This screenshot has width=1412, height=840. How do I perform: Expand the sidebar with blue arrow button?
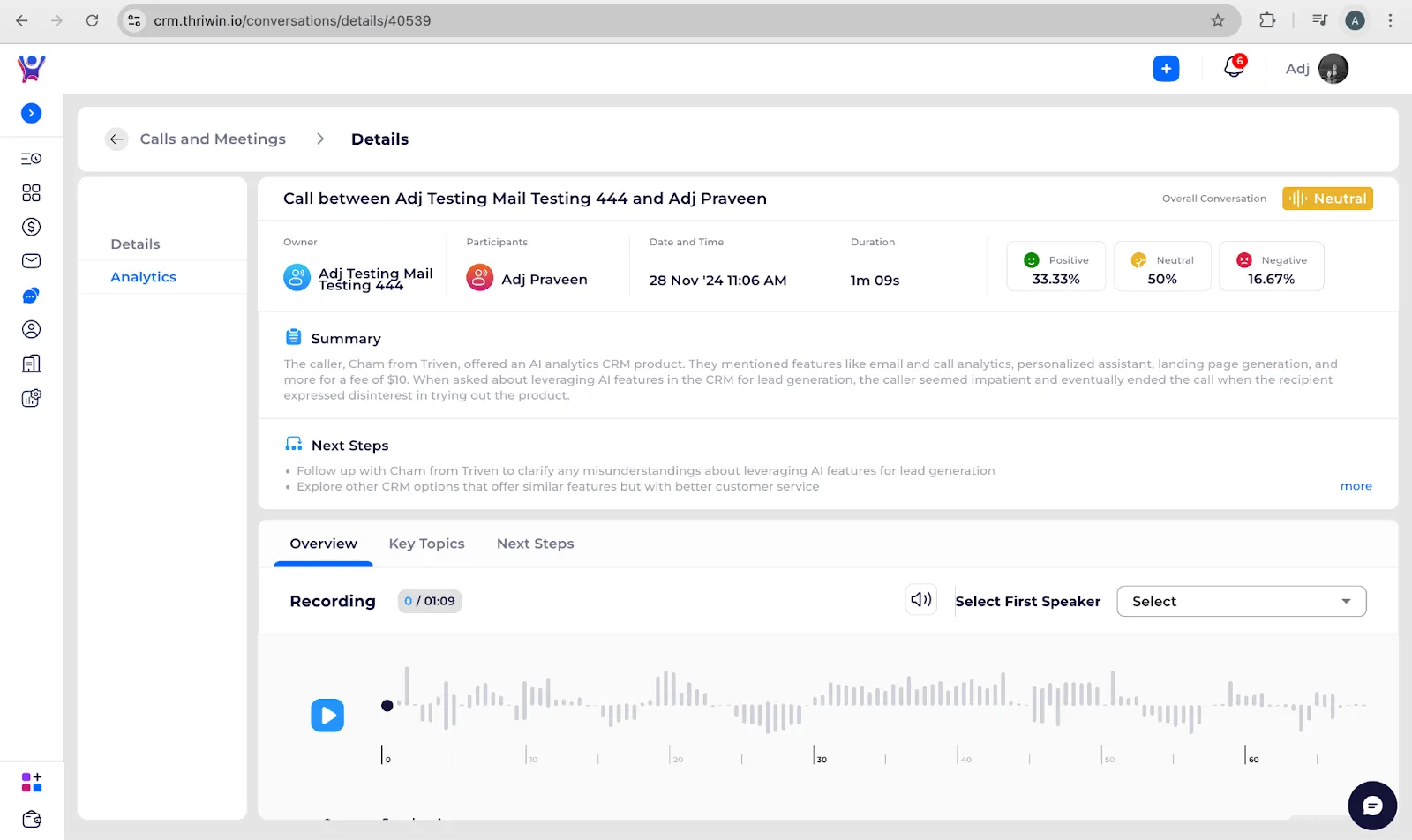coord(31,113)
